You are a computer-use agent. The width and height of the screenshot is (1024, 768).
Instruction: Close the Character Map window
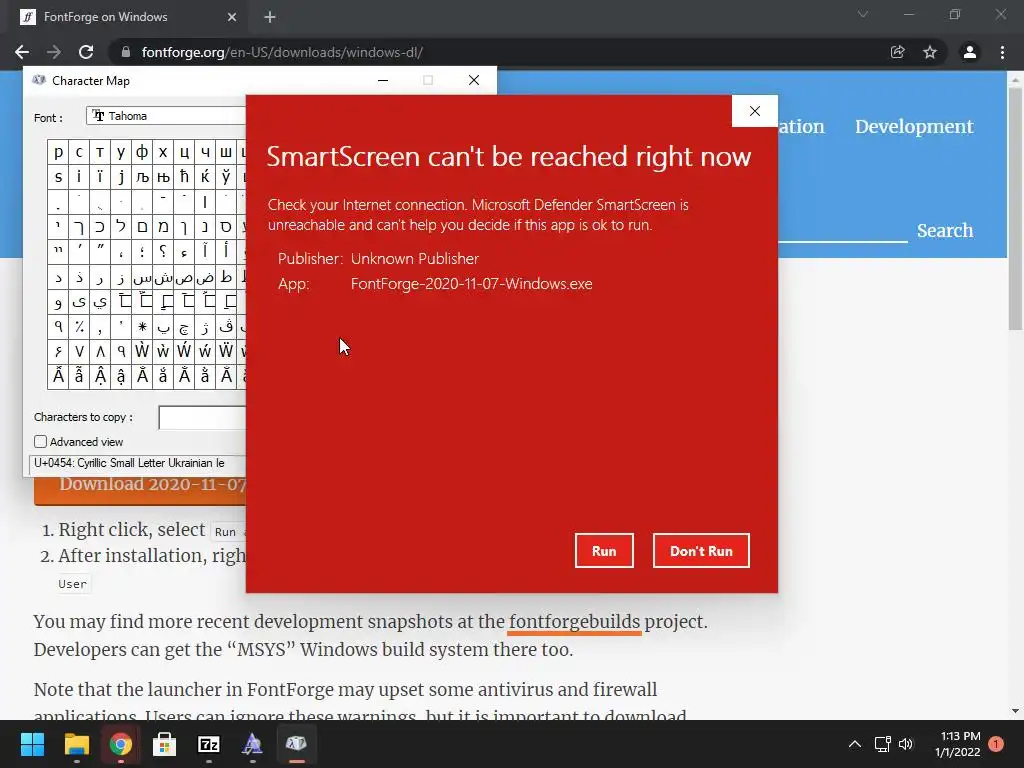474,80
